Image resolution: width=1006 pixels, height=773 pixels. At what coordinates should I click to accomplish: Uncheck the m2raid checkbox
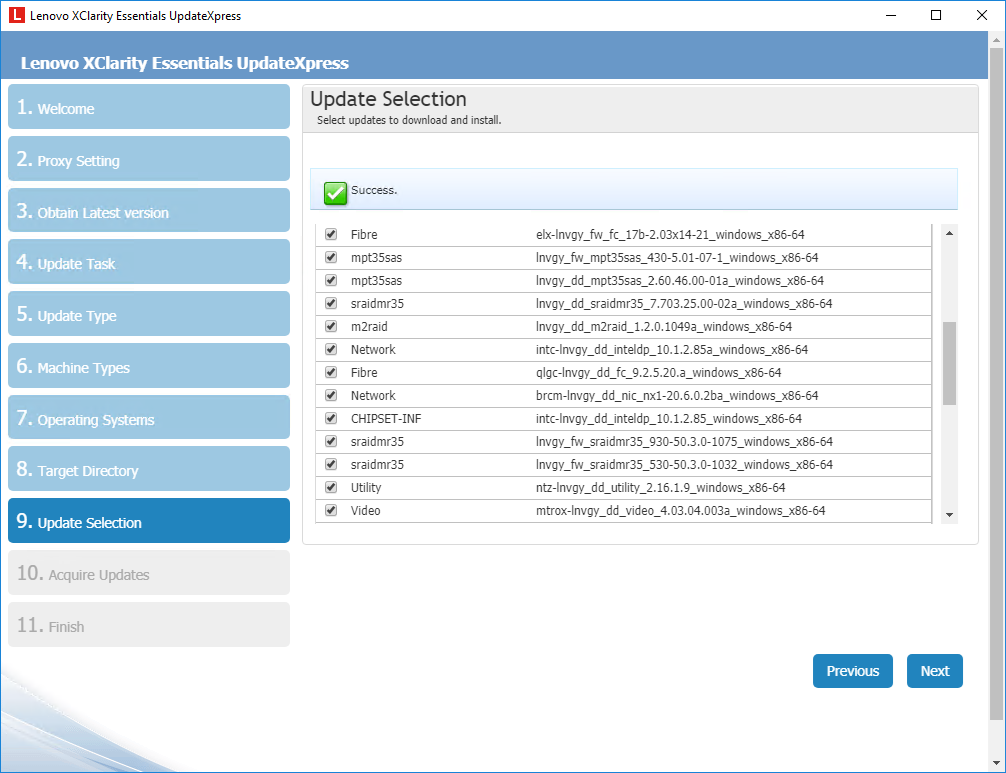pos(331,326)
